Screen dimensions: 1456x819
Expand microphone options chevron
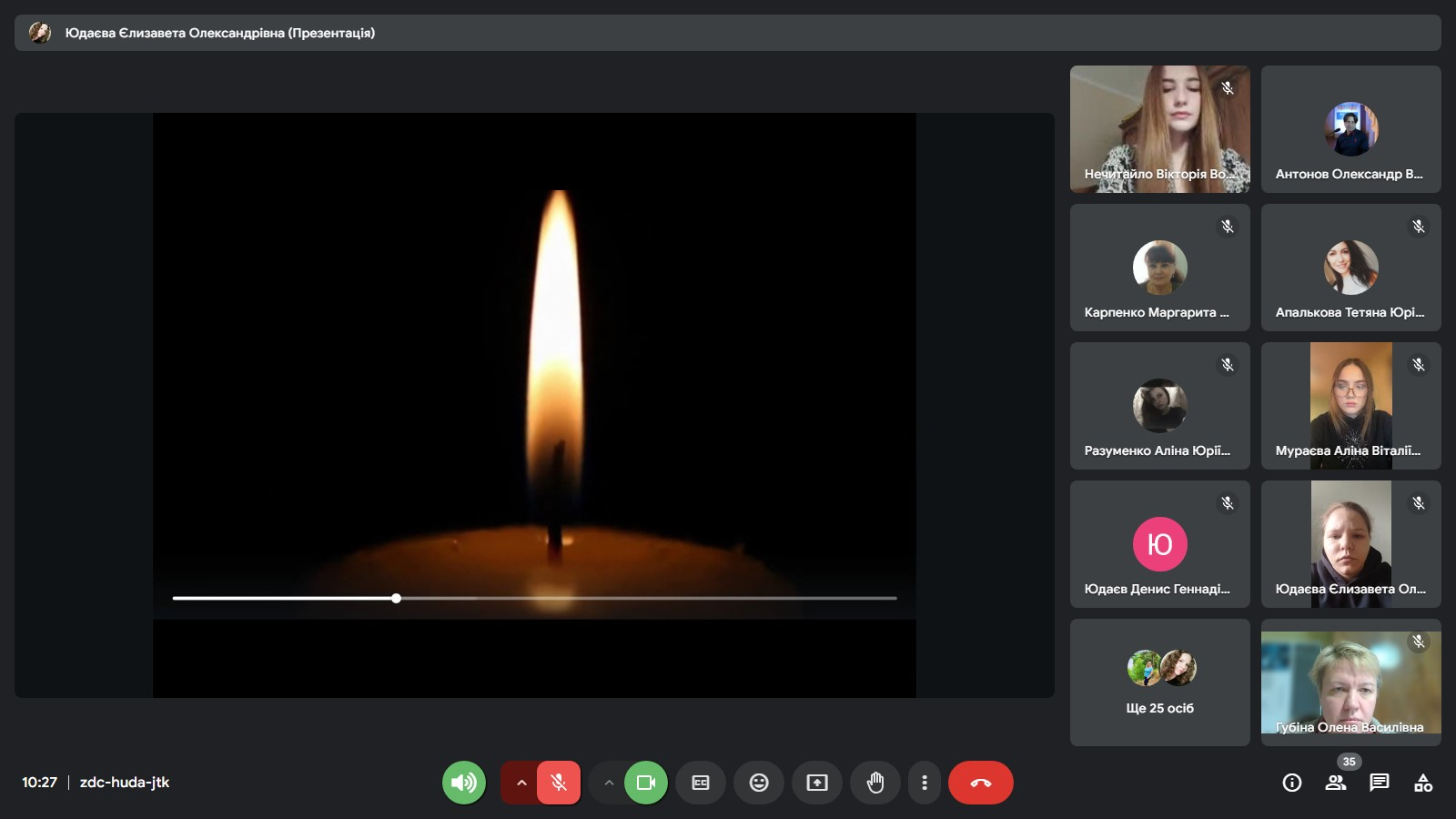521,783
